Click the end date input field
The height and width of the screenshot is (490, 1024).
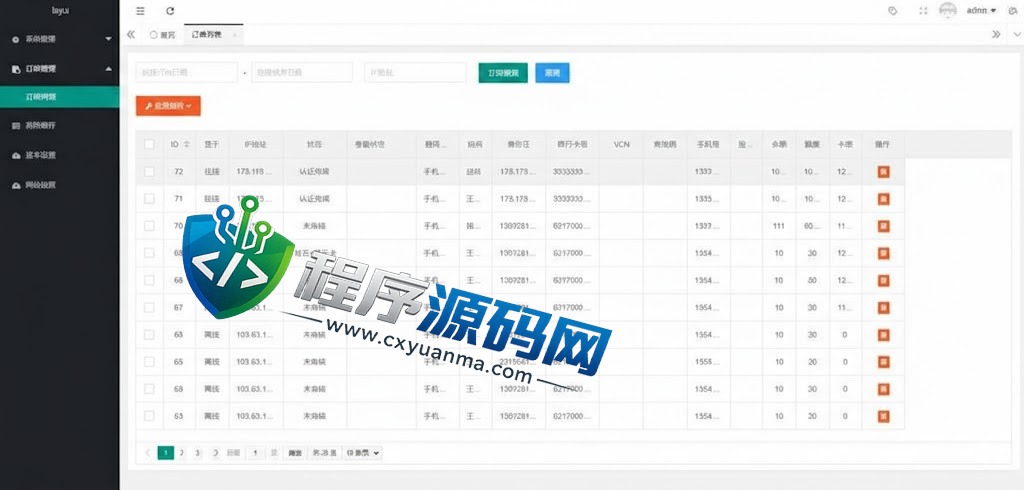(302, 73)
